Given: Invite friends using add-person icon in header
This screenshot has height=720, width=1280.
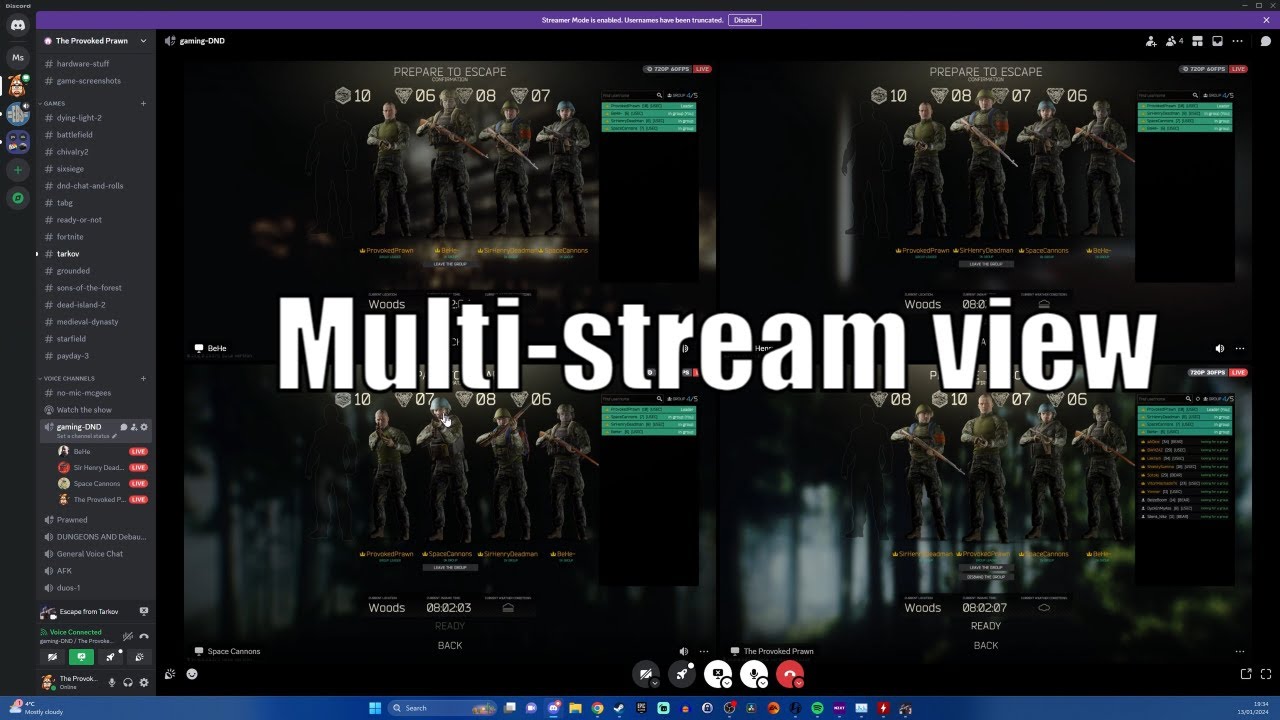Looking at the screenshot, I should point(1152,41).
